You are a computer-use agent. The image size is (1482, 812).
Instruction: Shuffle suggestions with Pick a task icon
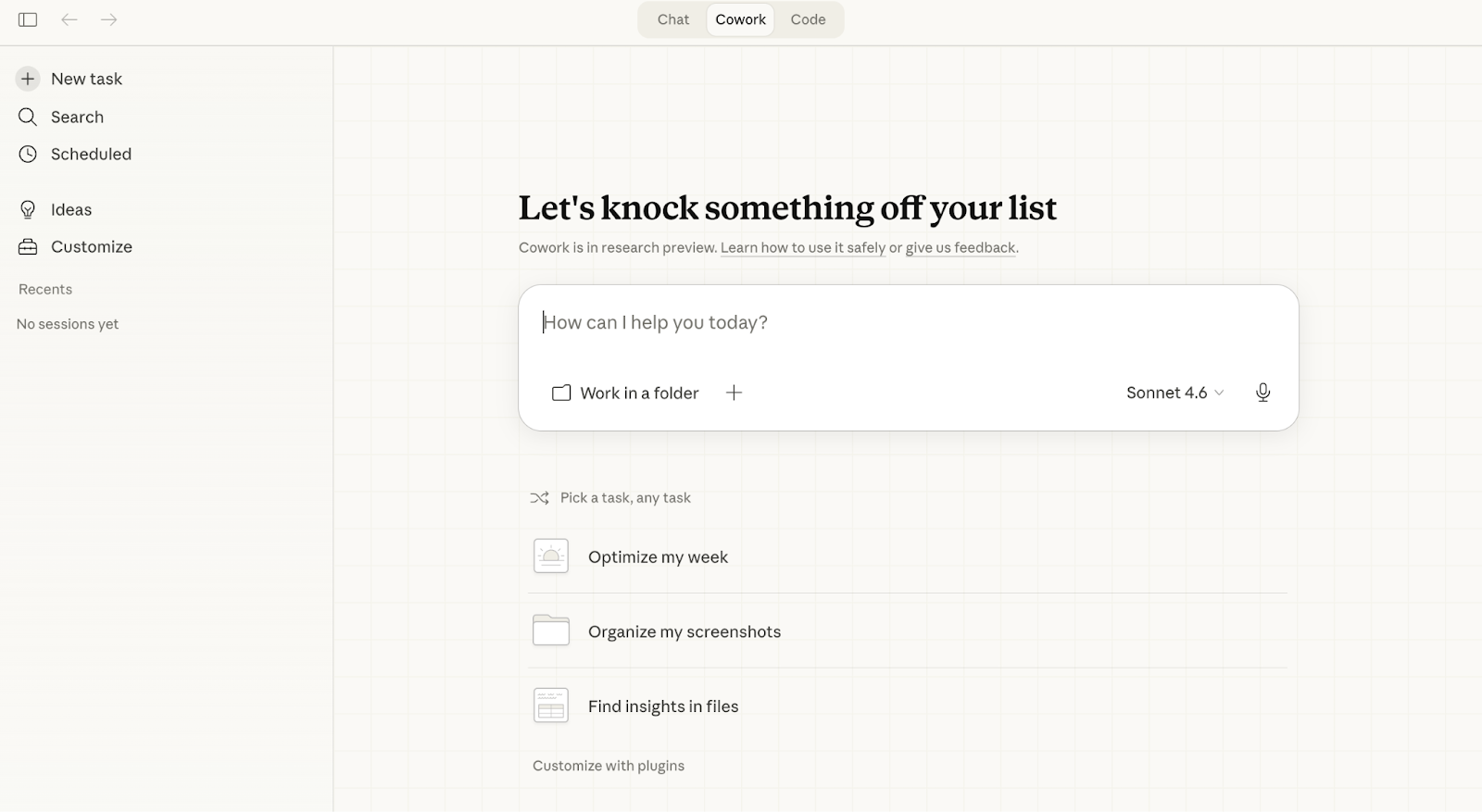point(539,498)
